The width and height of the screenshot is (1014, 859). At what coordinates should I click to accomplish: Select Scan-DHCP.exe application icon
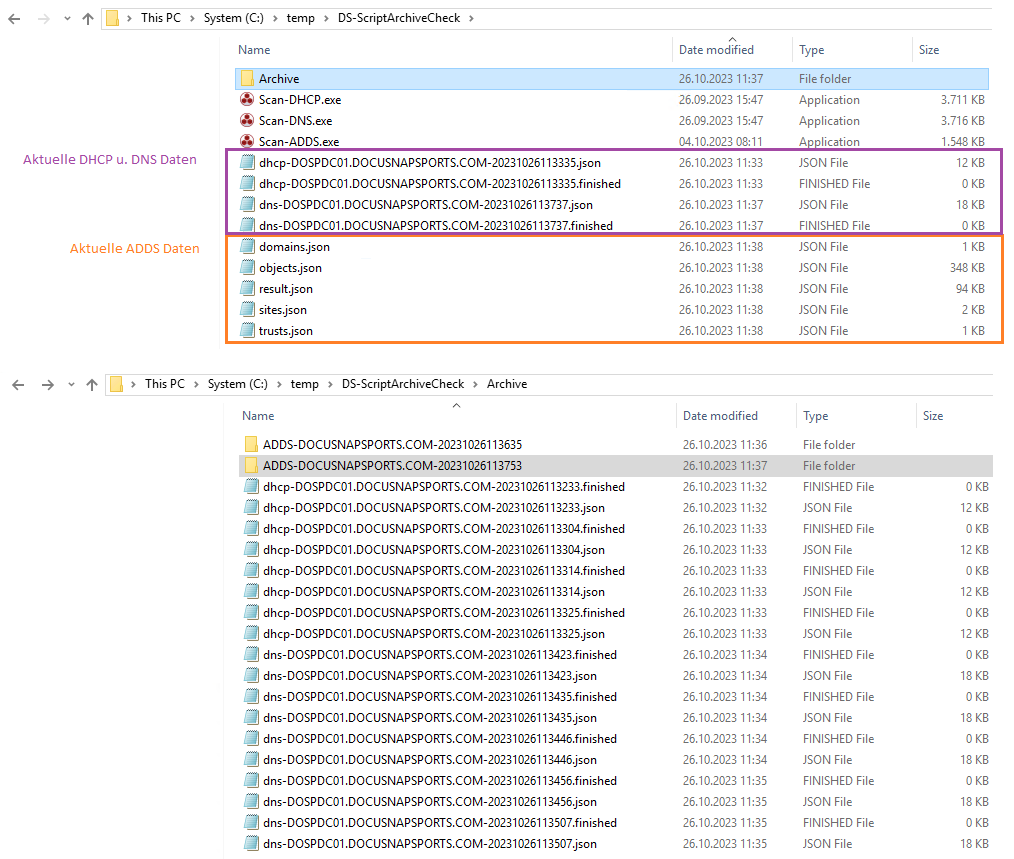coord(247,99)
